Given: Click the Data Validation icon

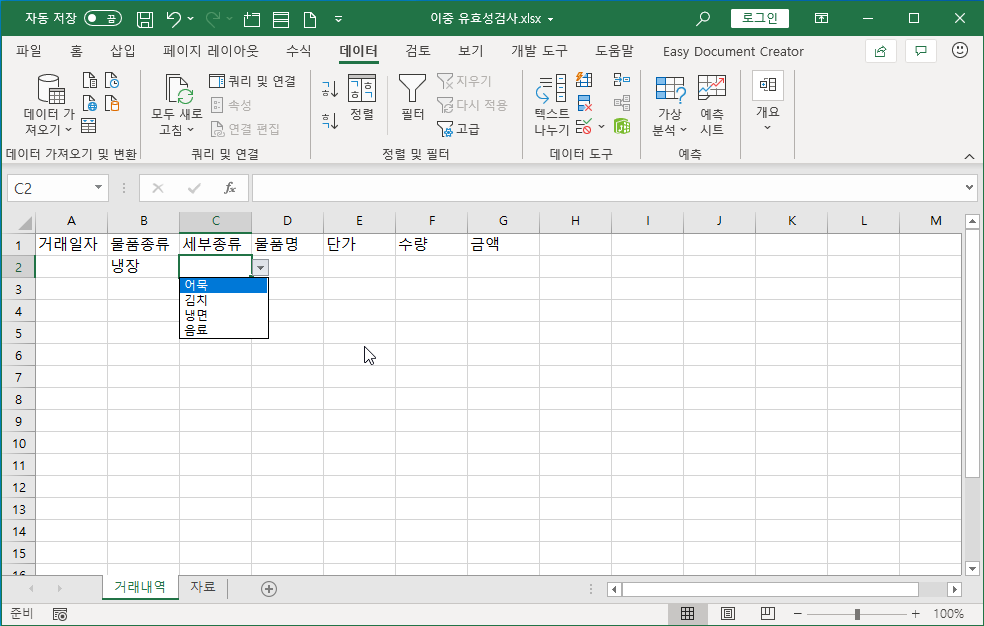Looking at the screenshot, I should coord(584,126).
